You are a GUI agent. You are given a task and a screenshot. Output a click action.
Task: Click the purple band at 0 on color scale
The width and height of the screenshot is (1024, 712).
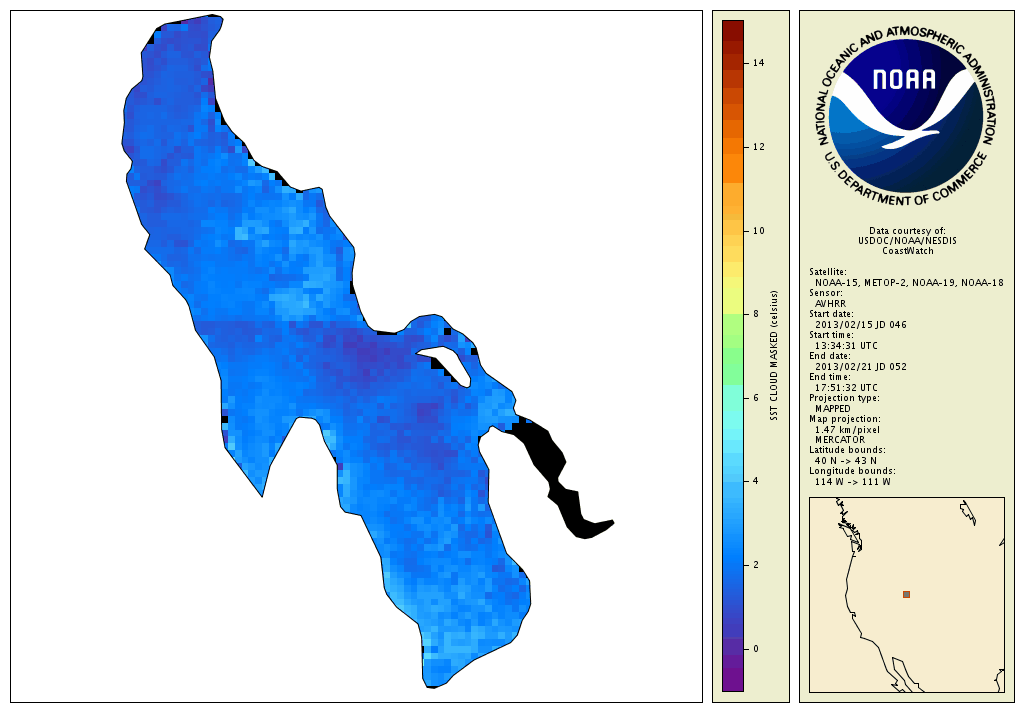(733, 649)
